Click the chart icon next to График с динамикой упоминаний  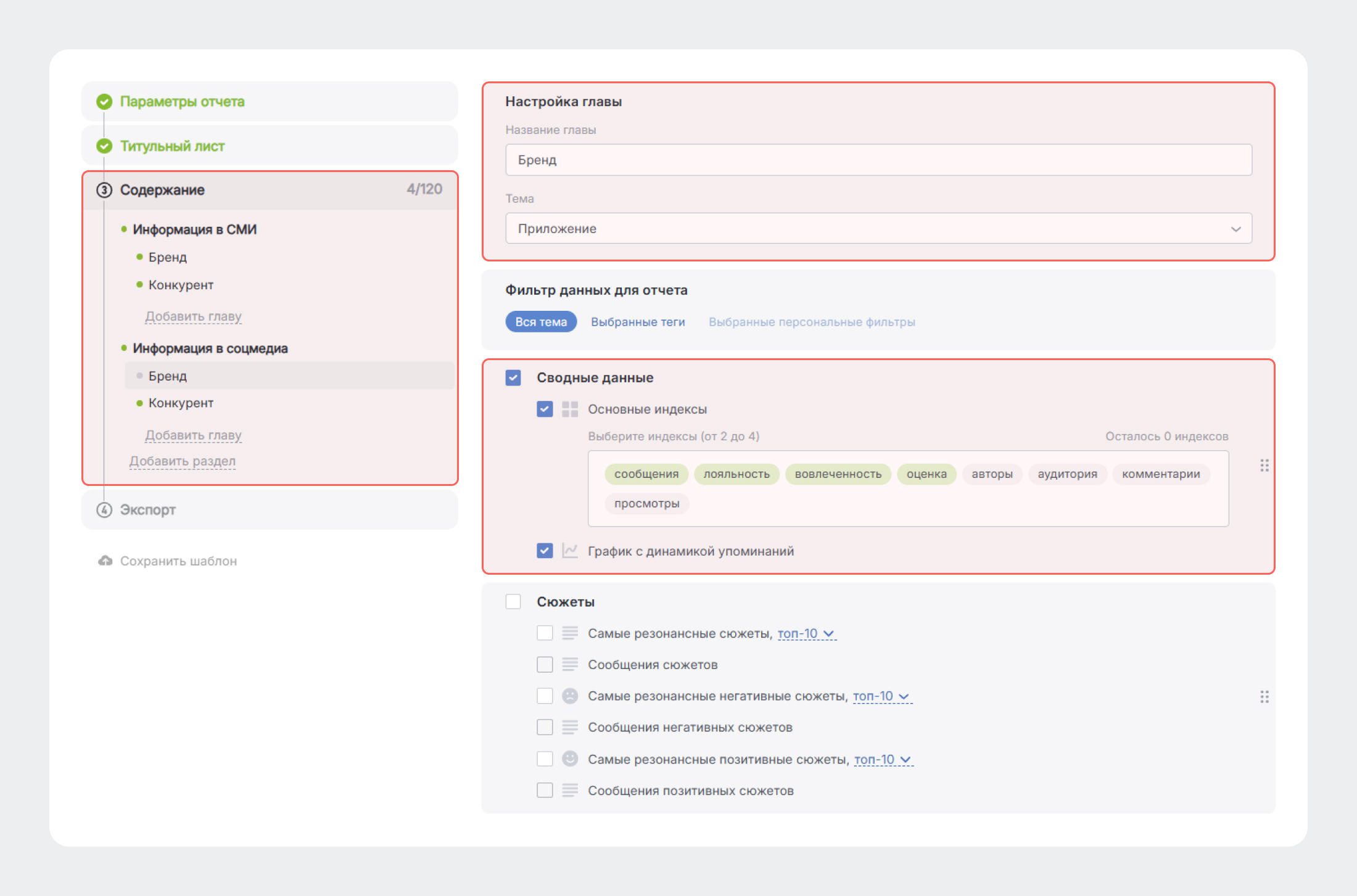coord(570,551)
